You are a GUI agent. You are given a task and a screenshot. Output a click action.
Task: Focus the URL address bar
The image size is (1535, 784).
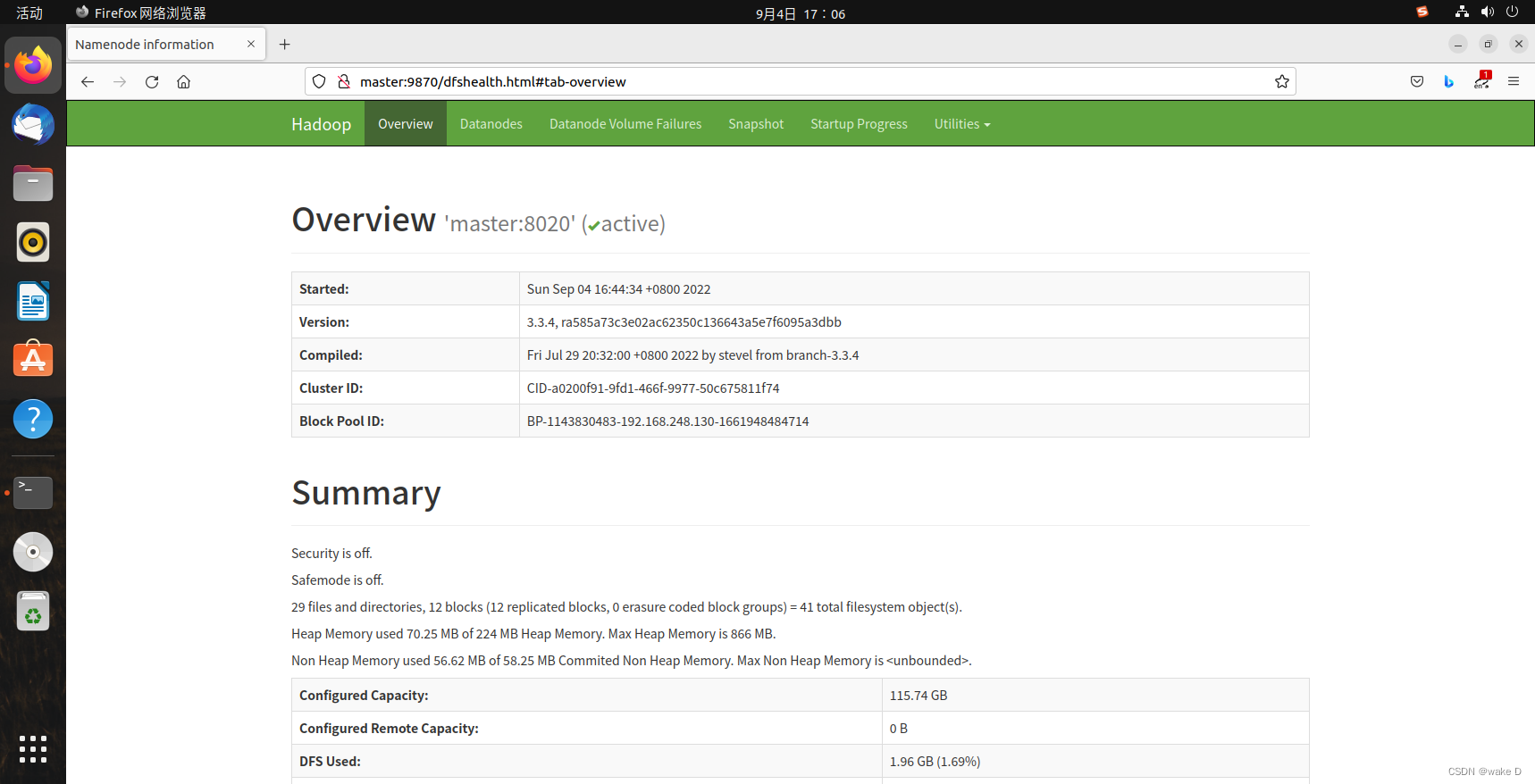(801, 81)
